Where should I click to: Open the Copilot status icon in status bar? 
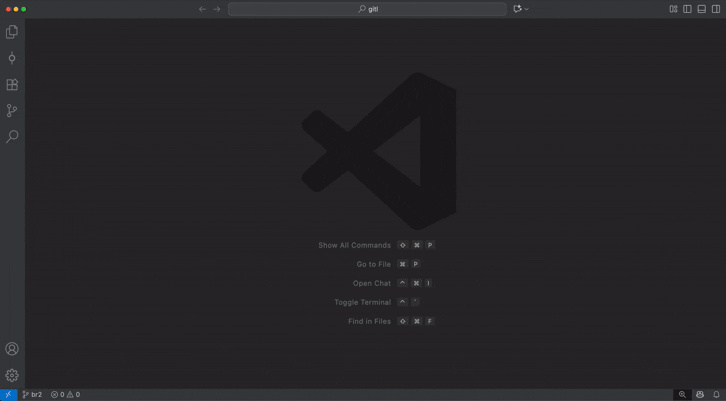pyautogui.click(x=700, y=394)
